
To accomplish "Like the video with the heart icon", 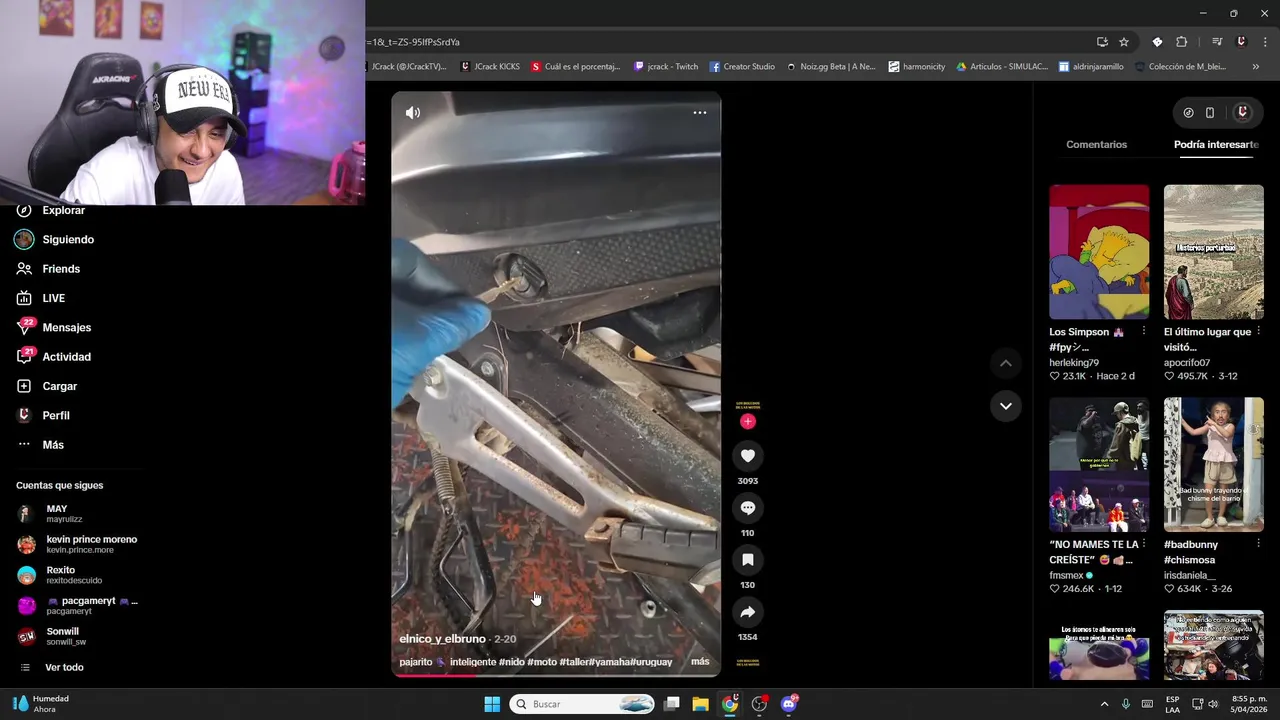I will (747, 456).
